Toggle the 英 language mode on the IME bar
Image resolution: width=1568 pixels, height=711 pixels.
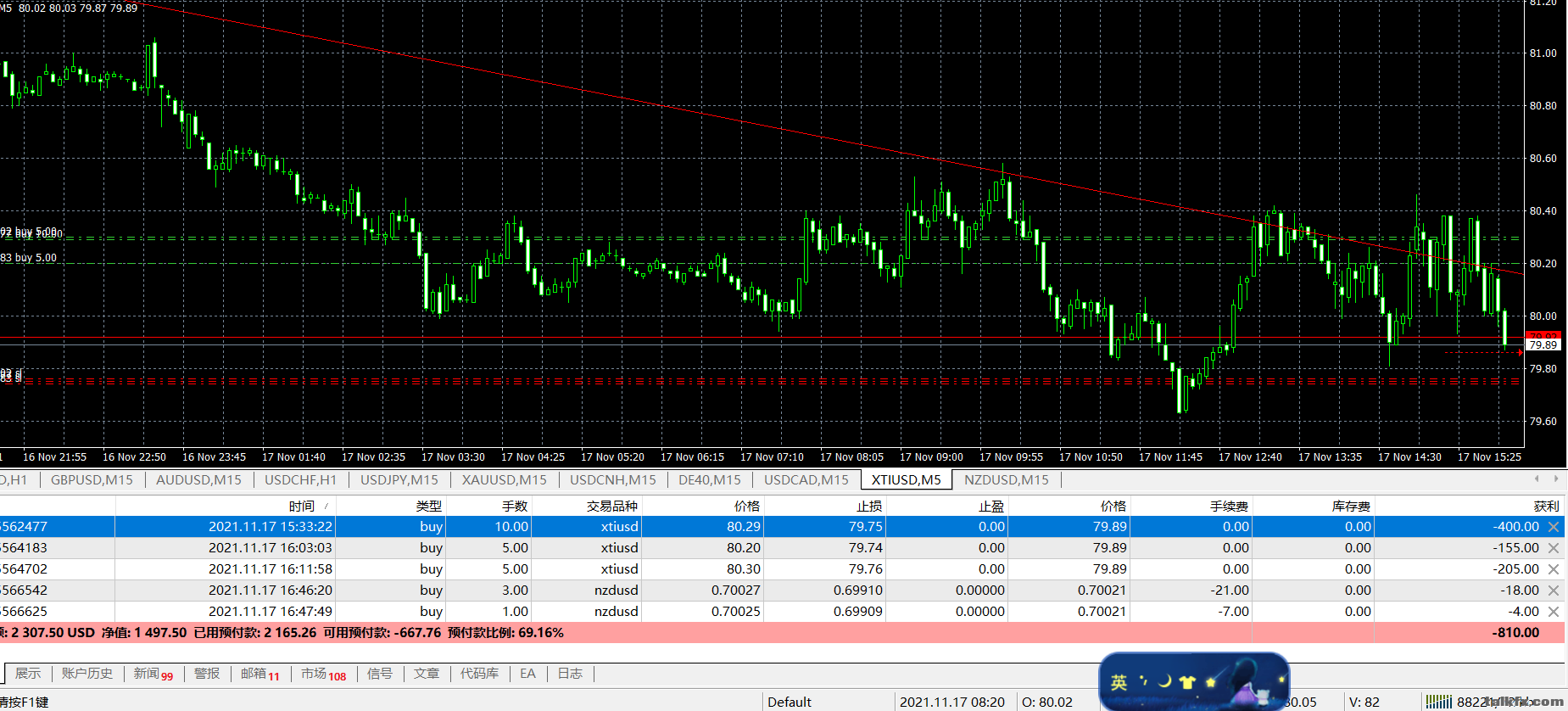click(x=1119, y=682)
